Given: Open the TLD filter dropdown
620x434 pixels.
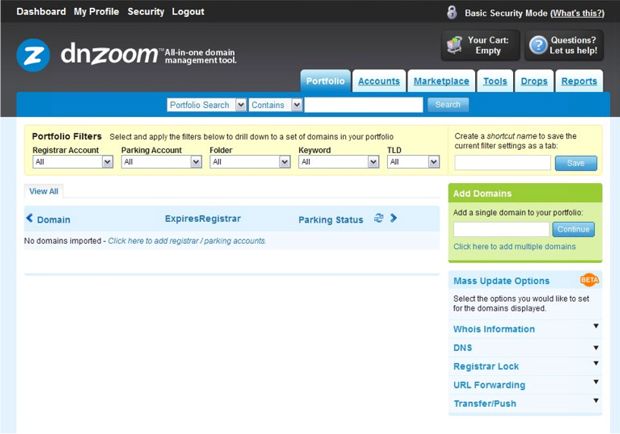Looking at the screenshot, I should (x=413, y=162).
